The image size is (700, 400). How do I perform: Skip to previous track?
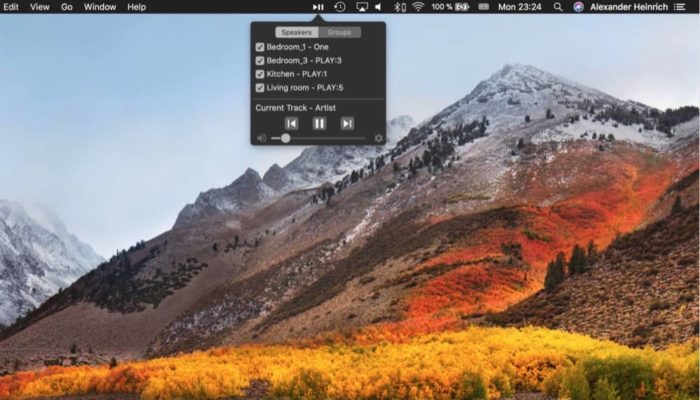click(x=291, y=123)
